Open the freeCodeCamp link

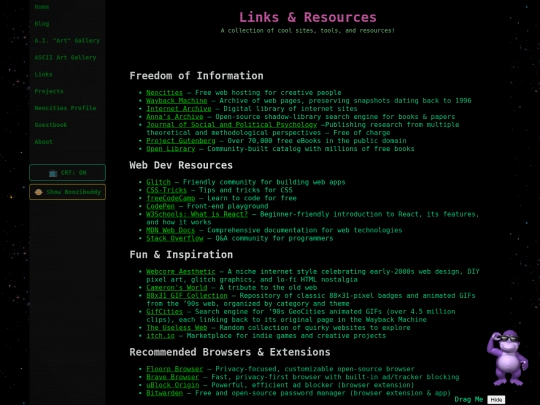click(170, 198)
